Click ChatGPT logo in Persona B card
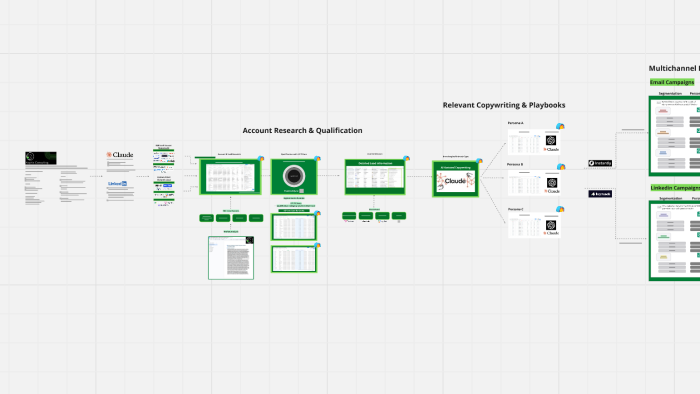 (x=552, y=182)
